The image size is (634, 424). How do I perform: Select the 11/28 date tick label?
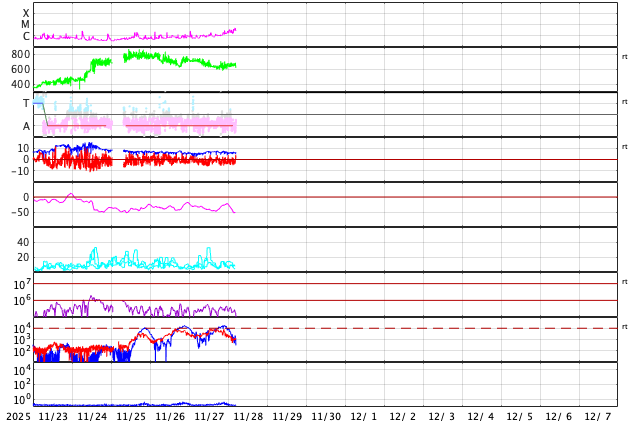click(x=248, y=416)
